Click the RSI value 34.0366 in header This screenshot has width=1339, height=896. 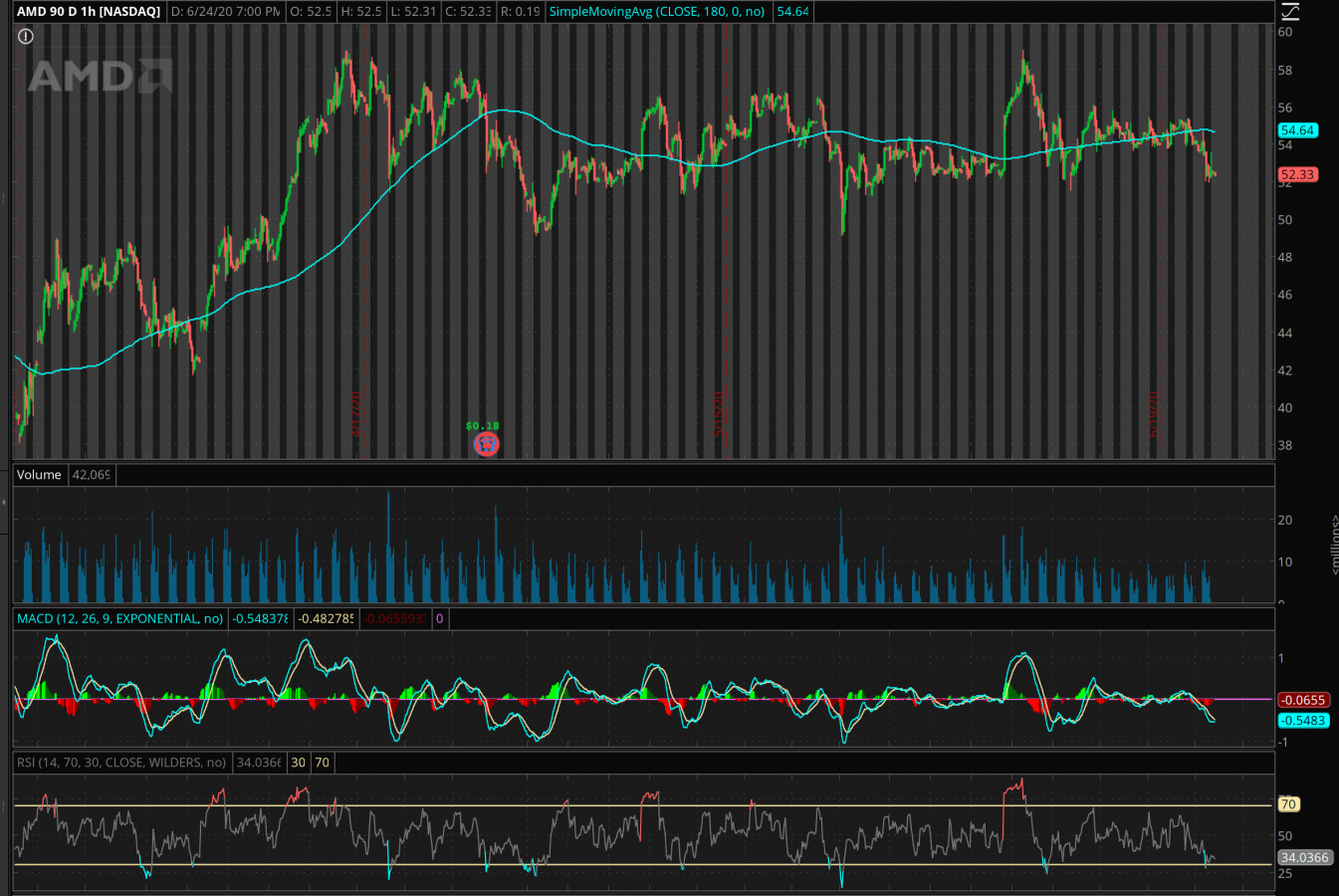[259, 763]
